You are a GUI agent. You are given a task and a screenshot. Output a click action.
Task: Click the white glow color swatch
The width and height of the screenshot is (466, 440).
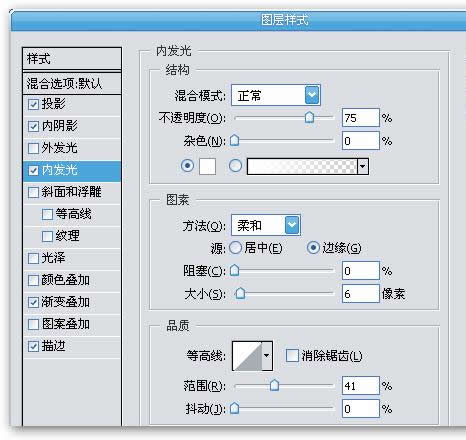(x=207, y=166)
